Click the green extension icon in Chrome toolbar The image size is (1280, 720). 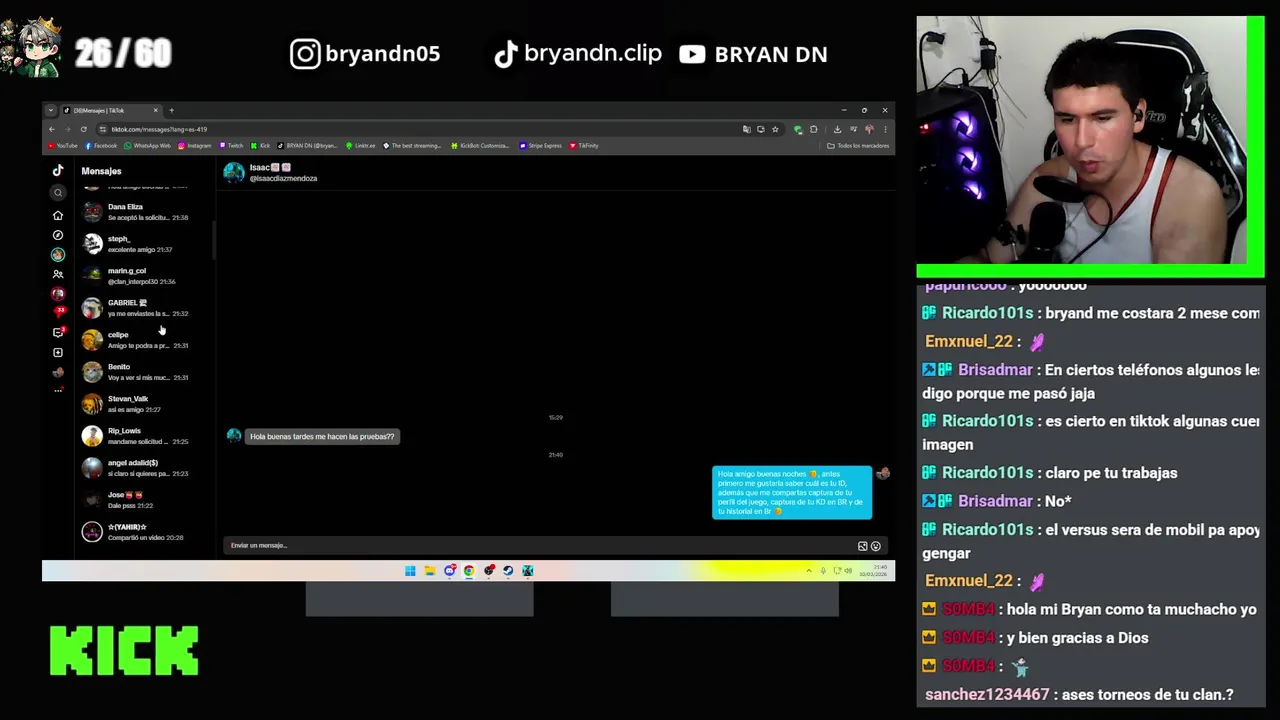798,129
